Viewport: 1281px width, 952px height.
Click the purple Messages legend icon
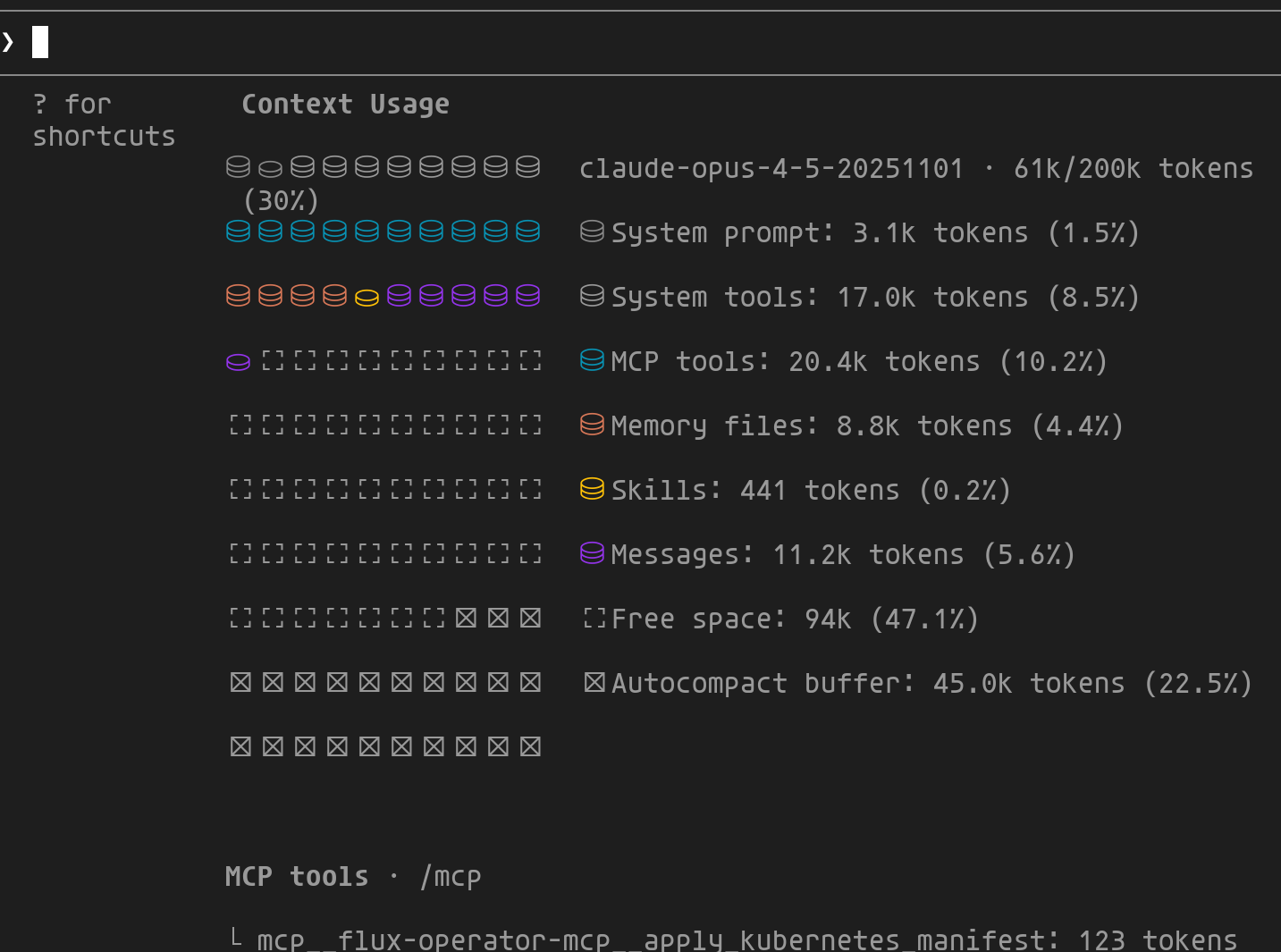click(x=592, y=553)
